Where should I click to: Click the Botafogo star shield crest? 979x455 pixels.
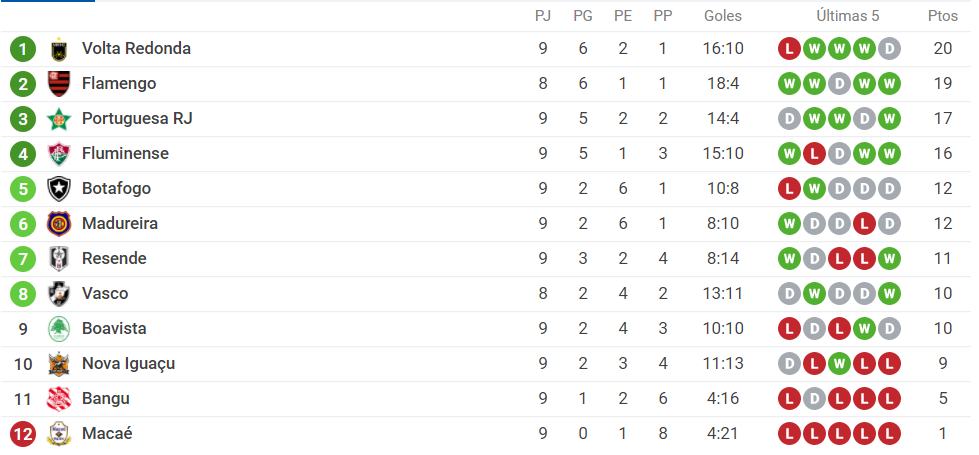click(59, 188)
